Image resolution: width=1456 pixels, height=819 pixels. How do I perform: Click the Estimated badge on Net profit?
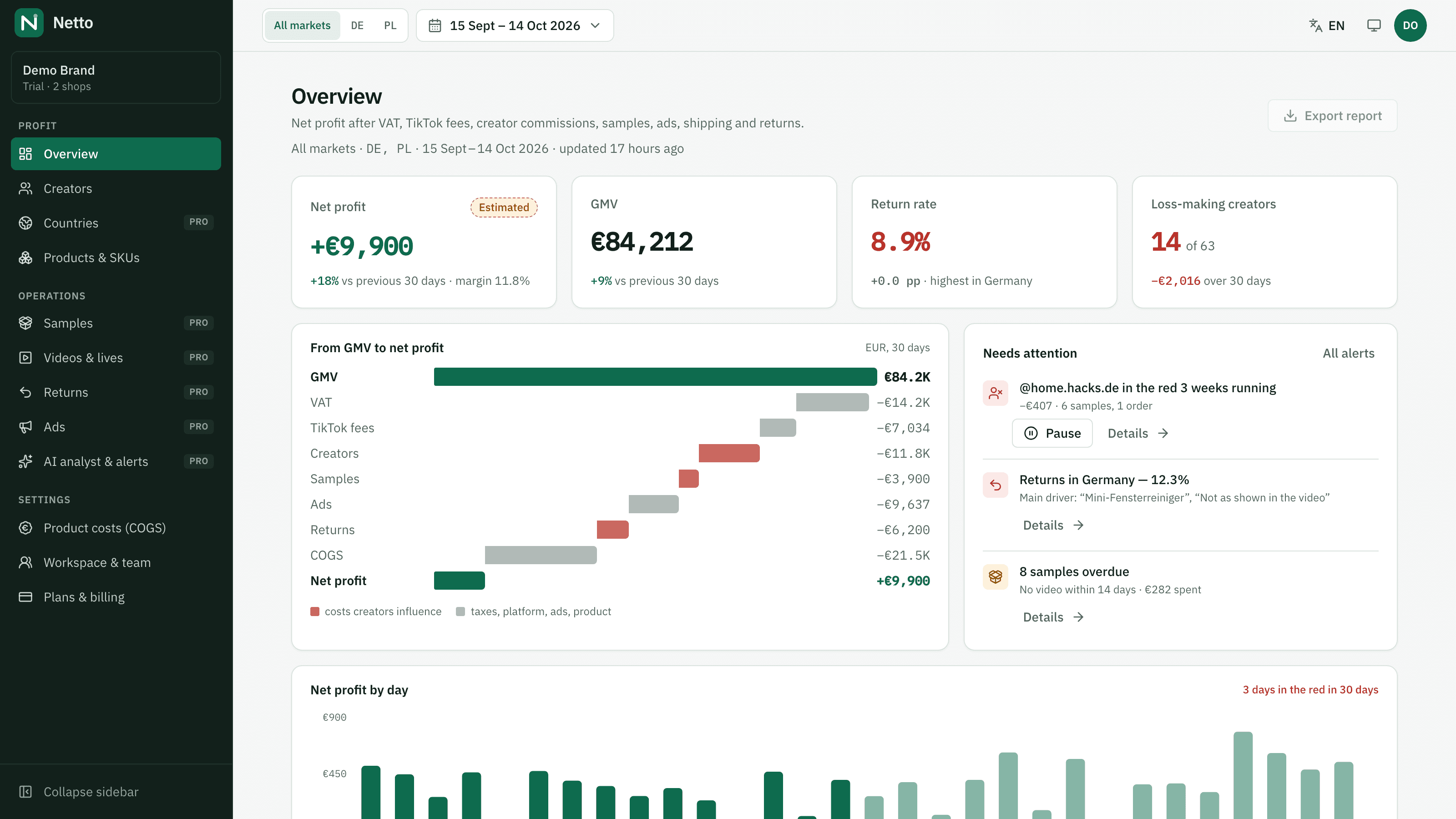pos(504,207)
